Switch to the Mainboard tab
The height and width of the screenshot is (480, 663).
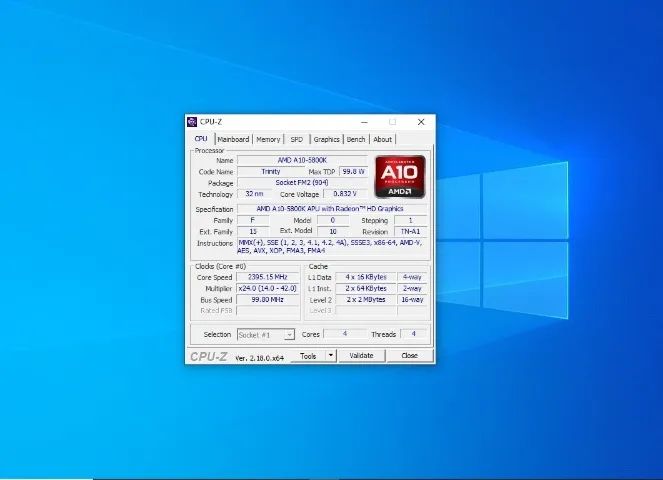[233, 139]
